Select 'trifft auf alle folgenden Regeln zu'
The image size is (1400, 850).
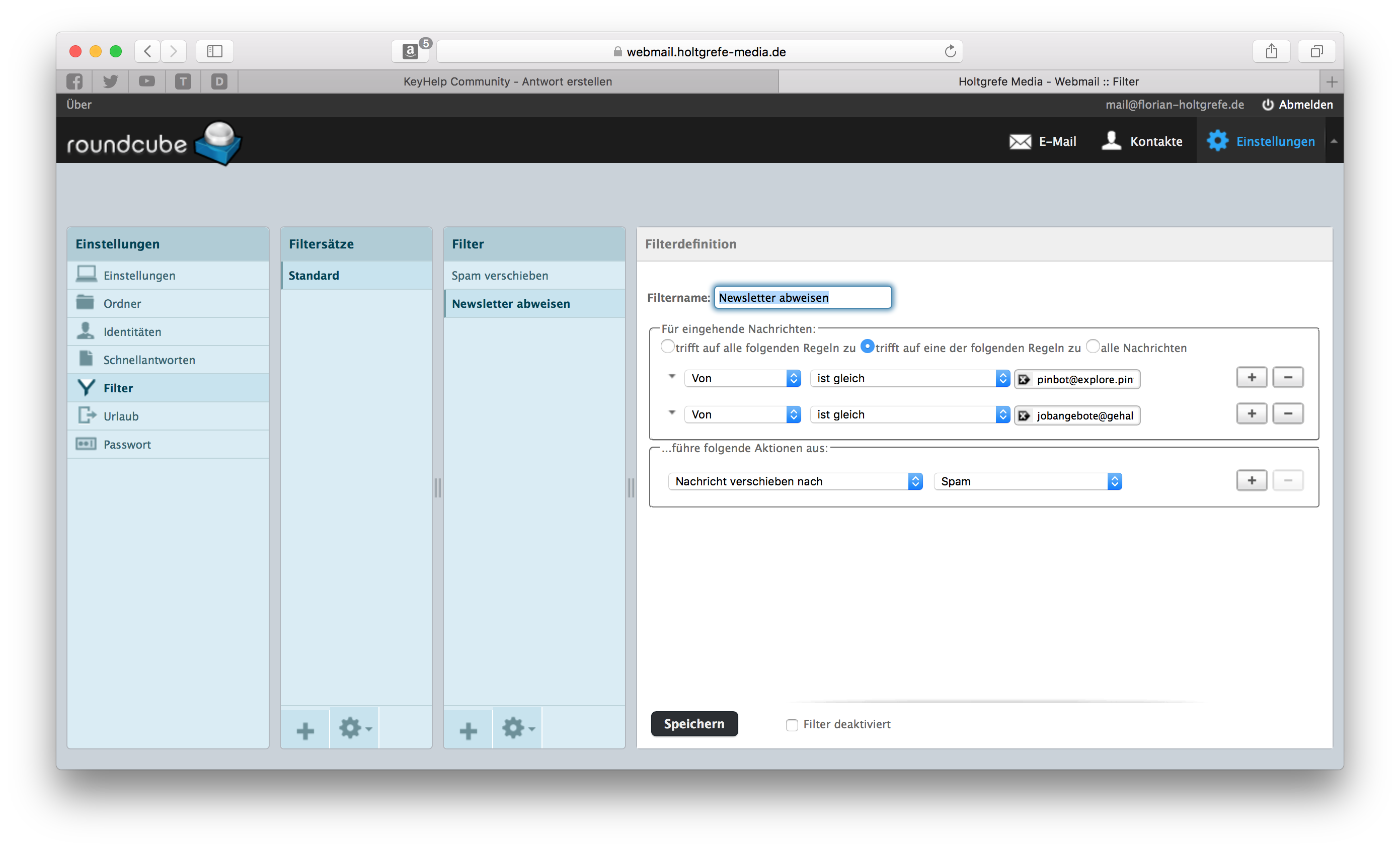coord(668,347)
